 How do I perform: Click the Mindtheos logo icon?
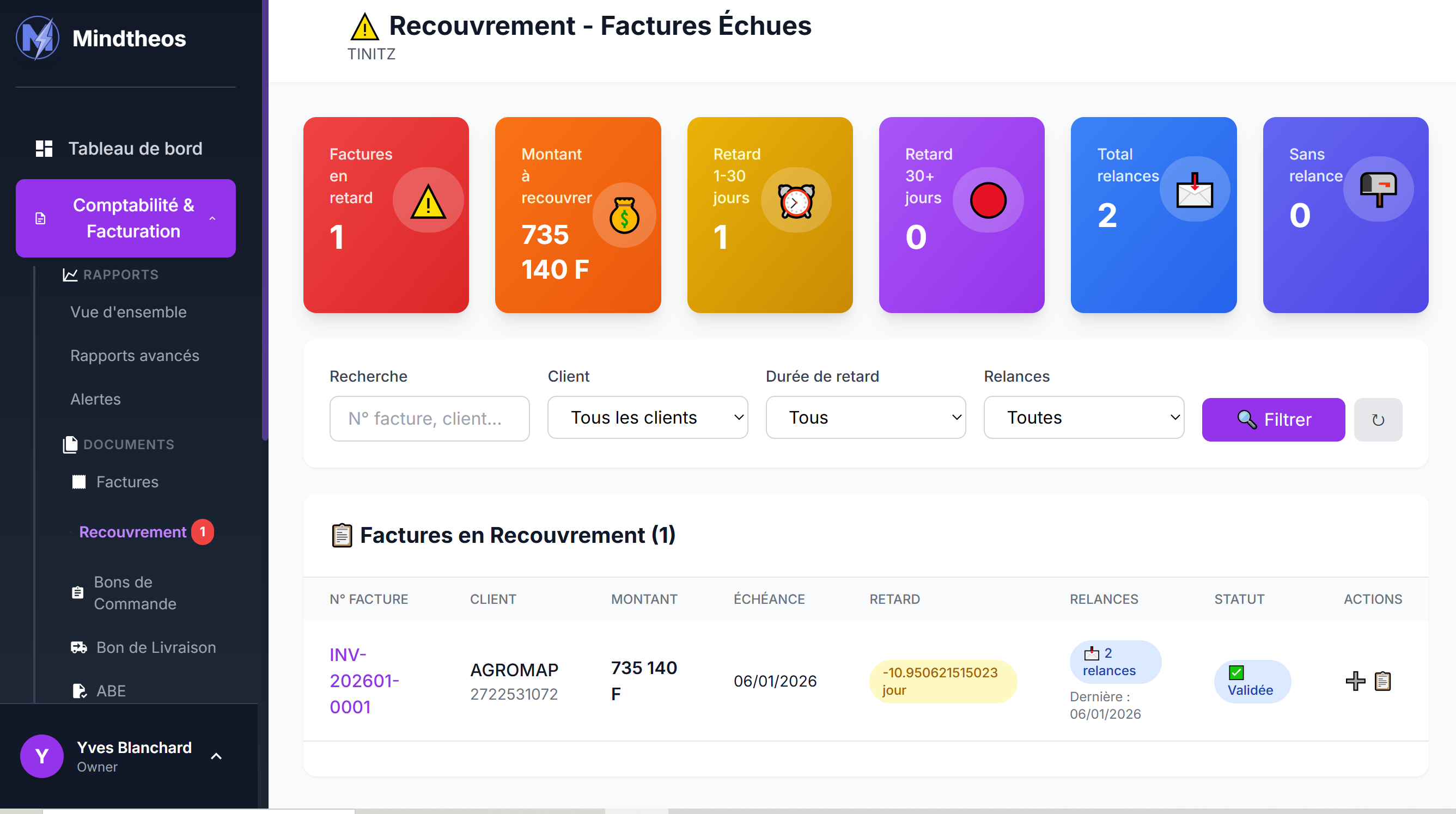(x=37, y=39)
